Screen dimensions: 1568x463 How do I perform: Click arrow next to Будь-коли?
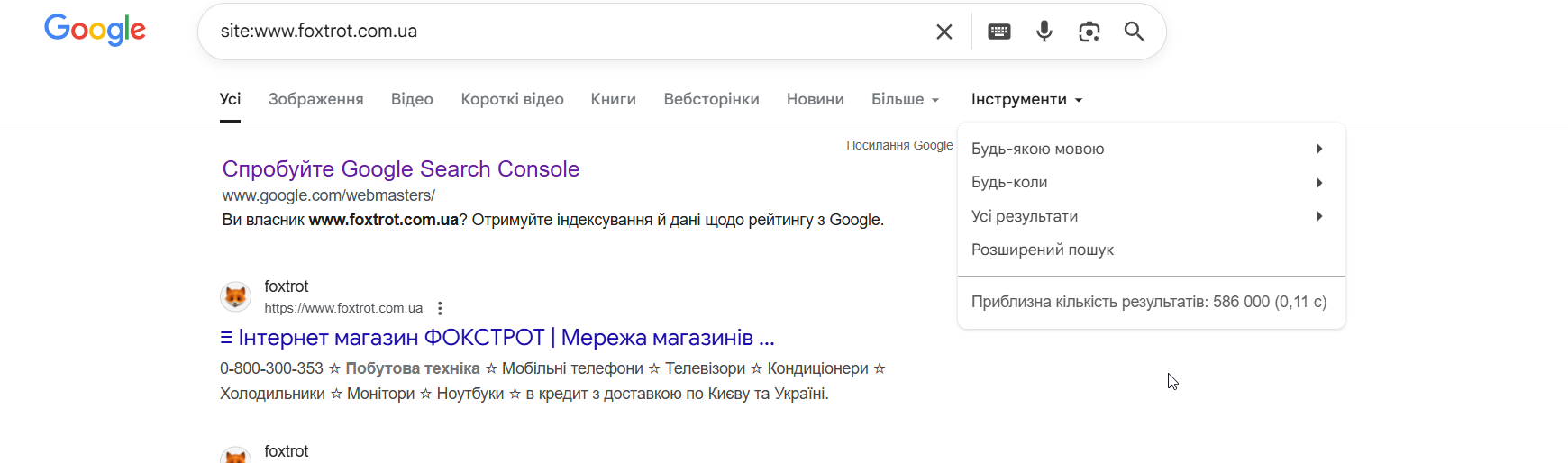tap(1319, 183)
